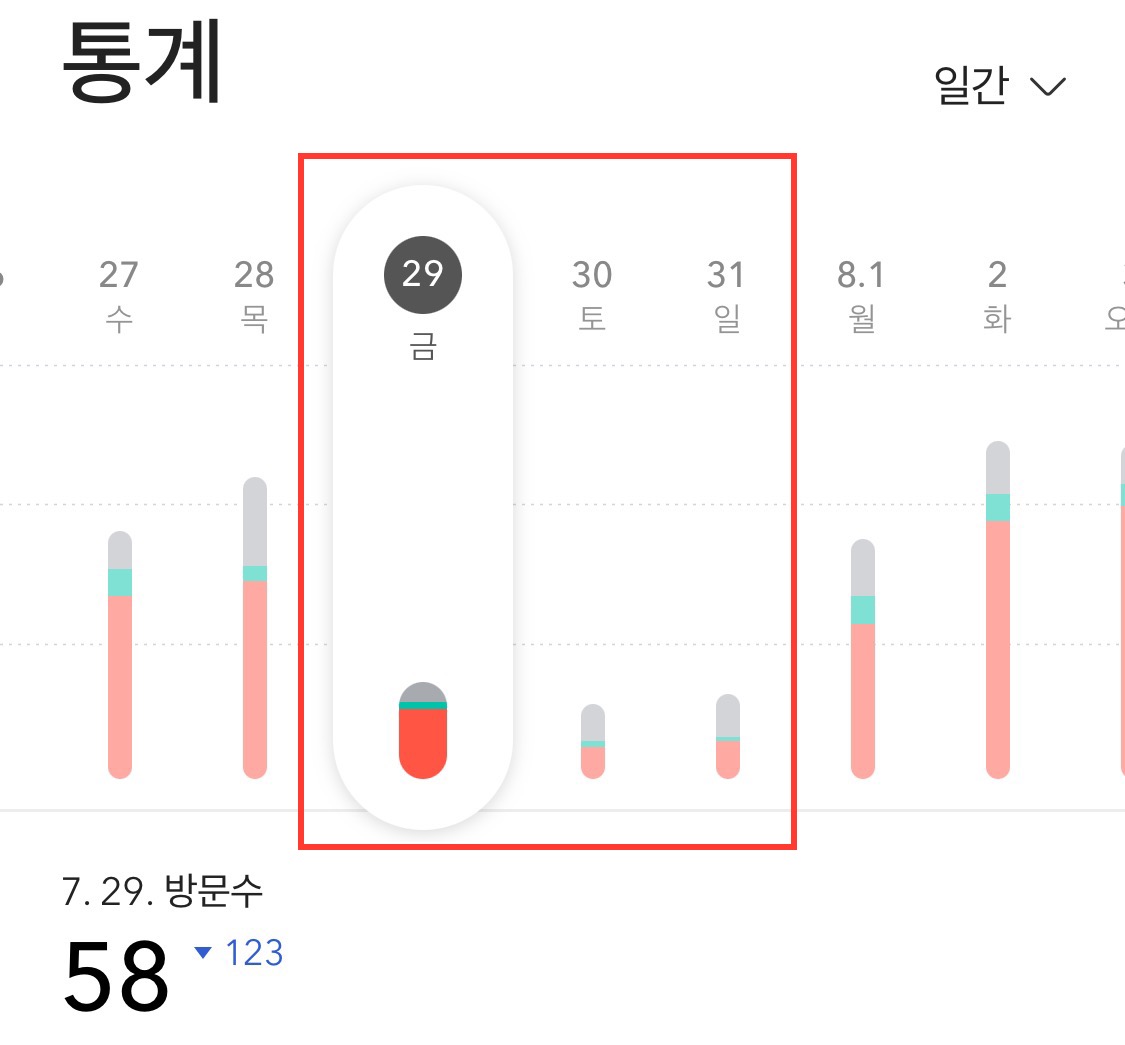Image resolution: width=1125 pixels, height=1045 pixels.
Task: Select the bar for August 2 Tuesday
Action: pos(997,610)
